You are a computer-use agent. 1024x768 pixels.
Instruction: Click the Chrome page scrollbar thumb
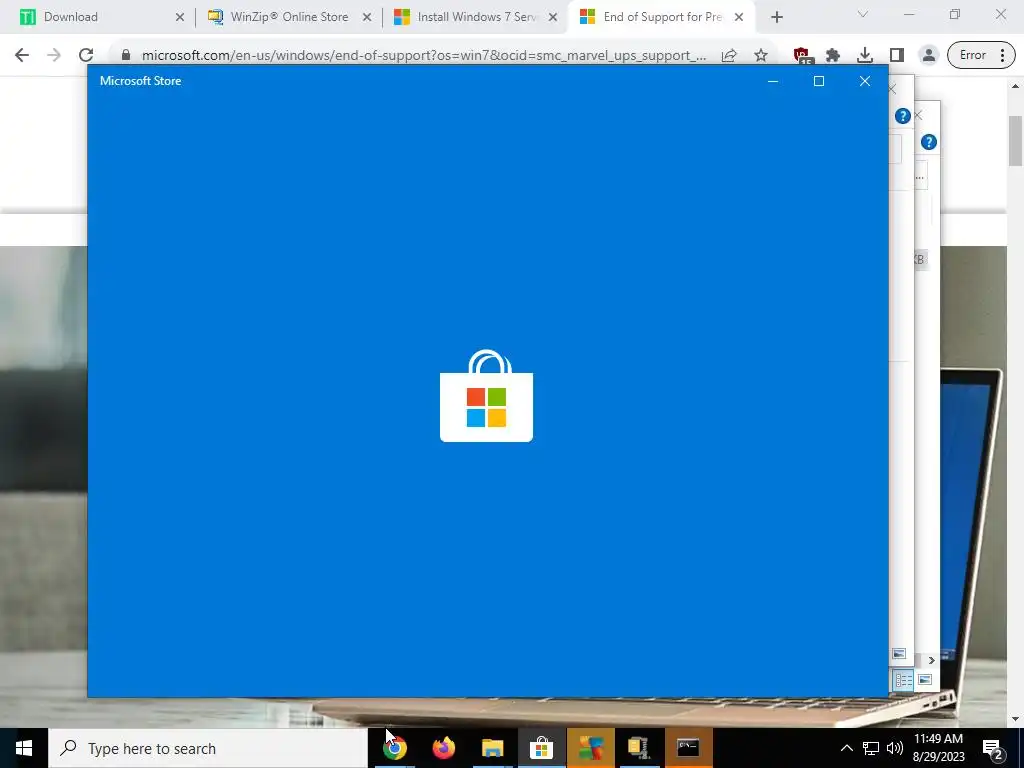(1016, 140)
